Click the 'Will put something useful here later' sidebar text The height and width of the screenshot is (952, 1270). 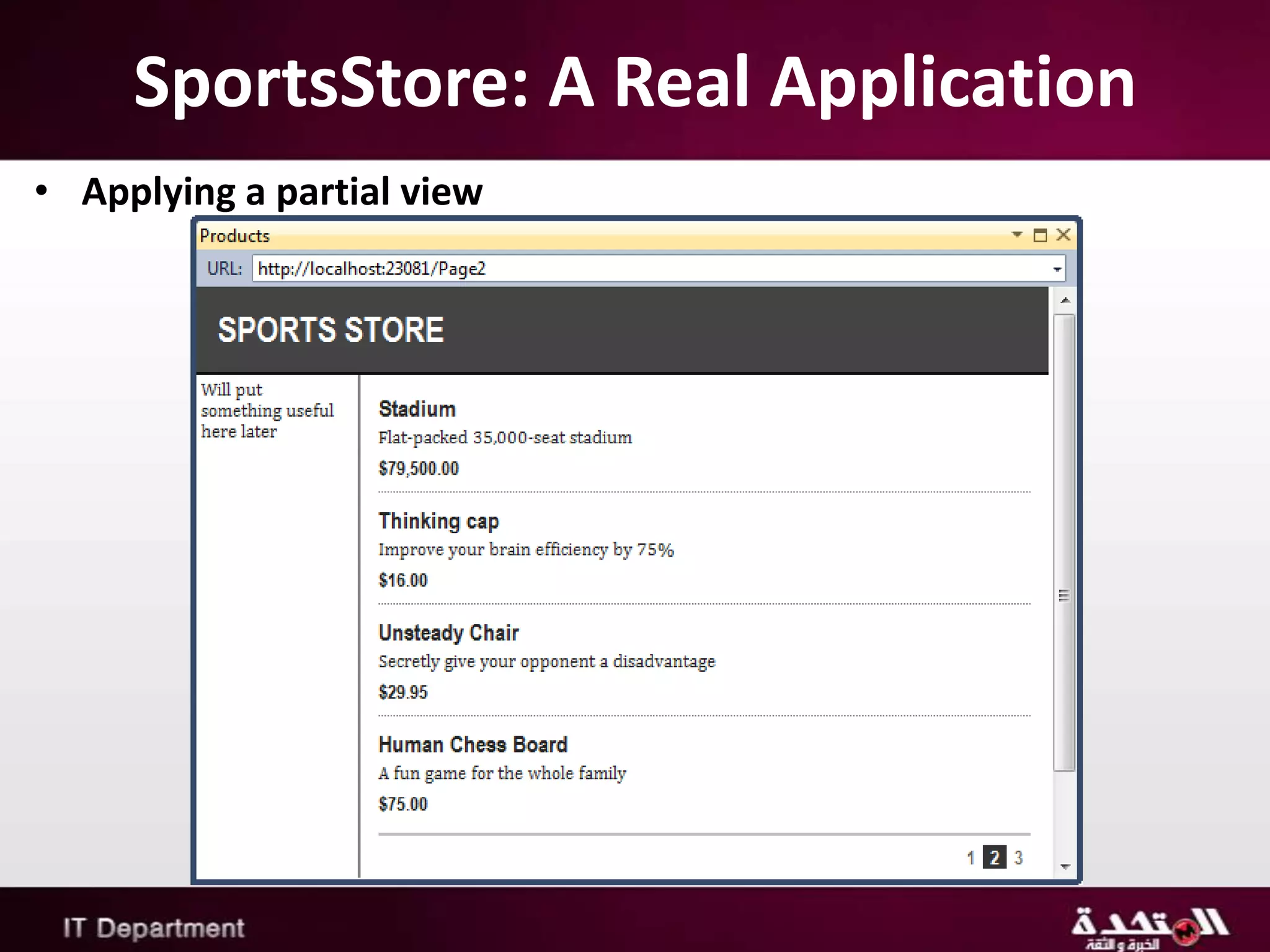(267, 410)
